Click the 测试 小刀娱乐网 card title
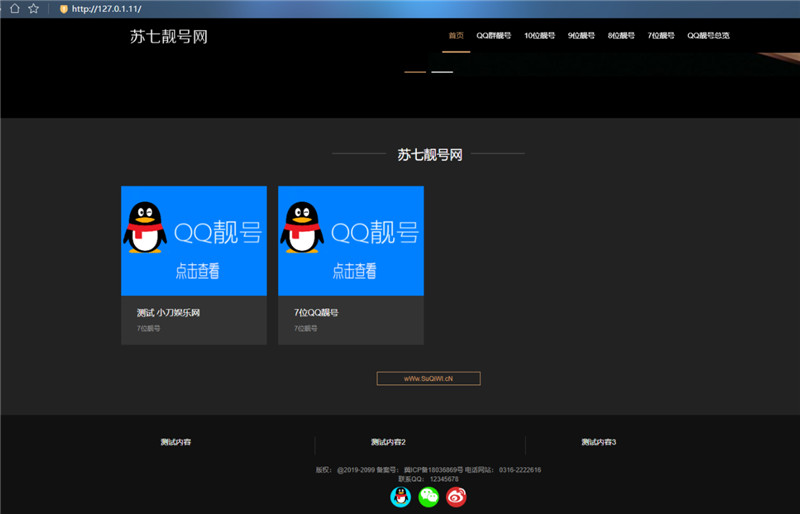The height and width of the screenshot is (514, 800). coord(168,312)
